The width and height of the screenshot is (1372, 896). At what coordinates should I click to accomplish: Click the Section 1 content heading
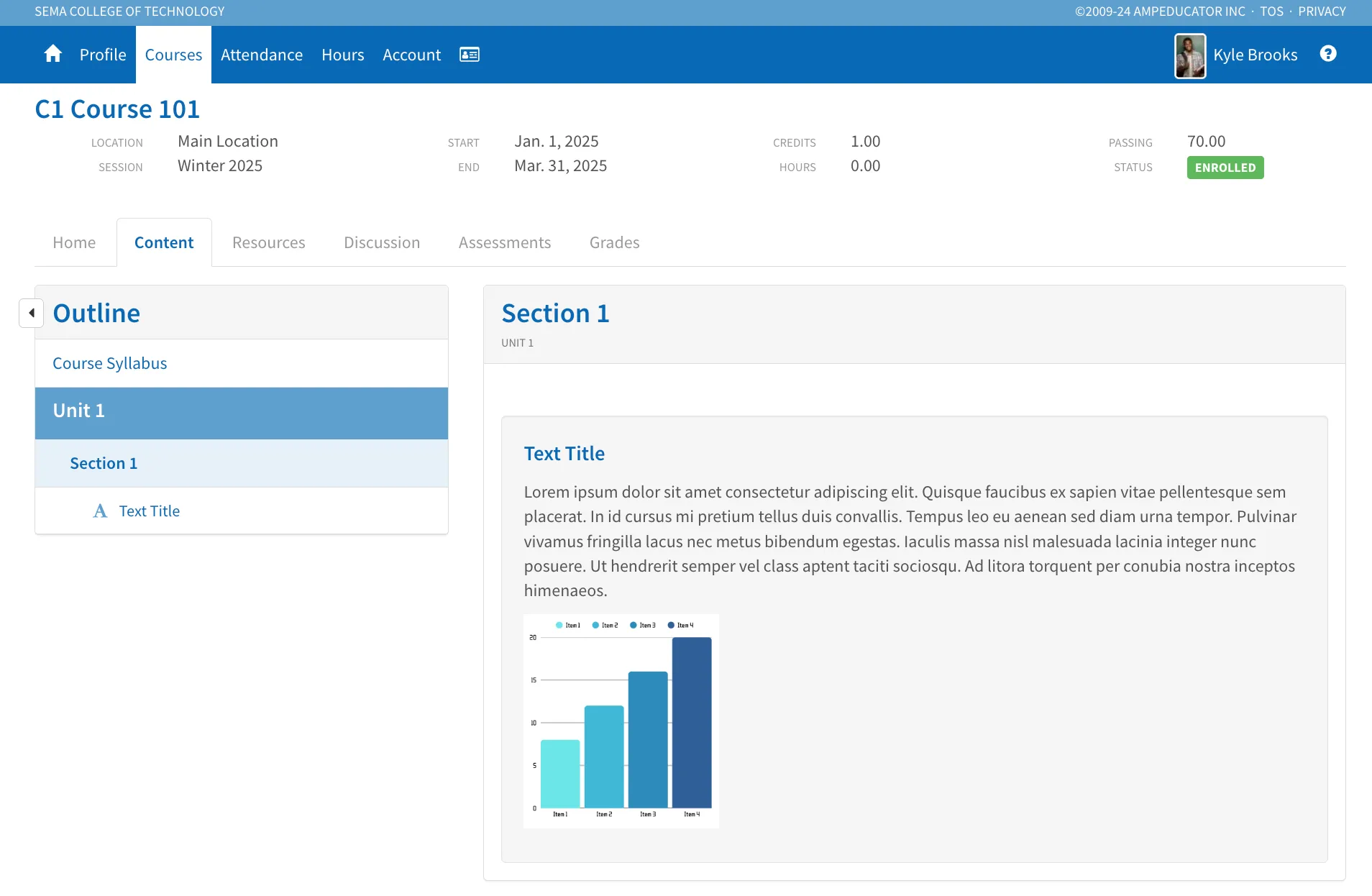(555, 314)
